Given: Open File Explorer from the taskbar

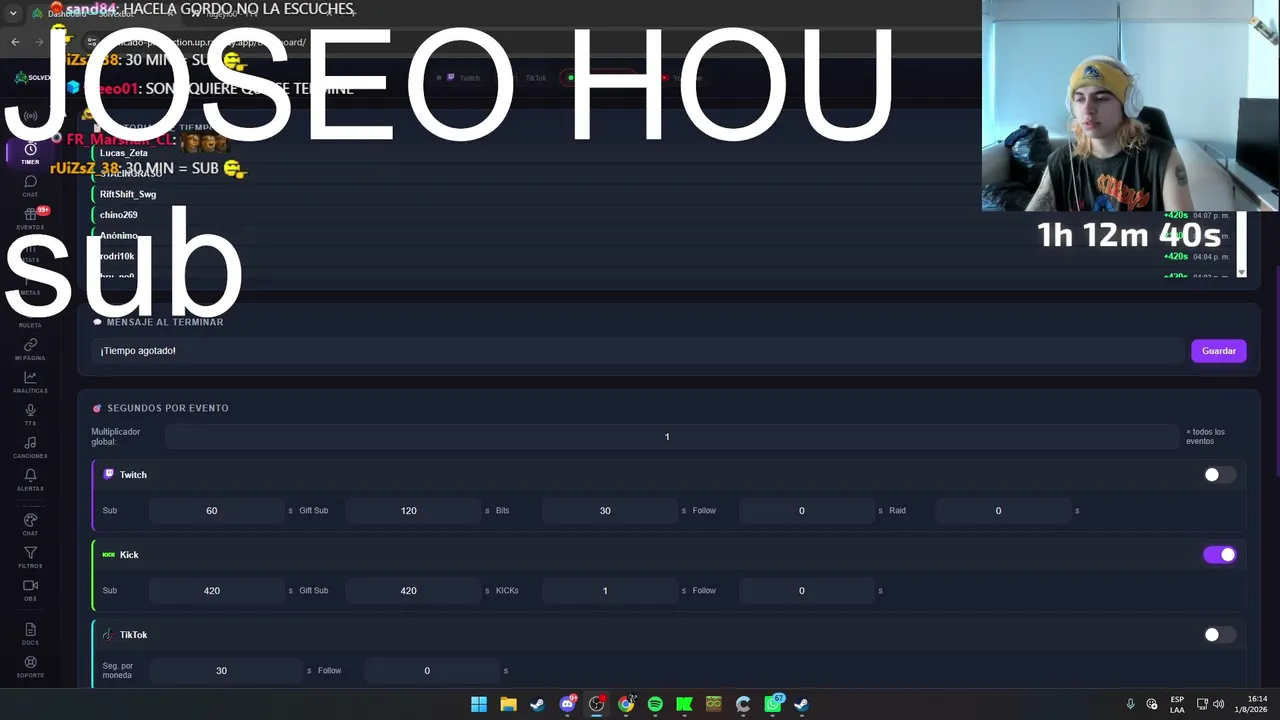Looking at the screenshot, I should coord(508,704).
